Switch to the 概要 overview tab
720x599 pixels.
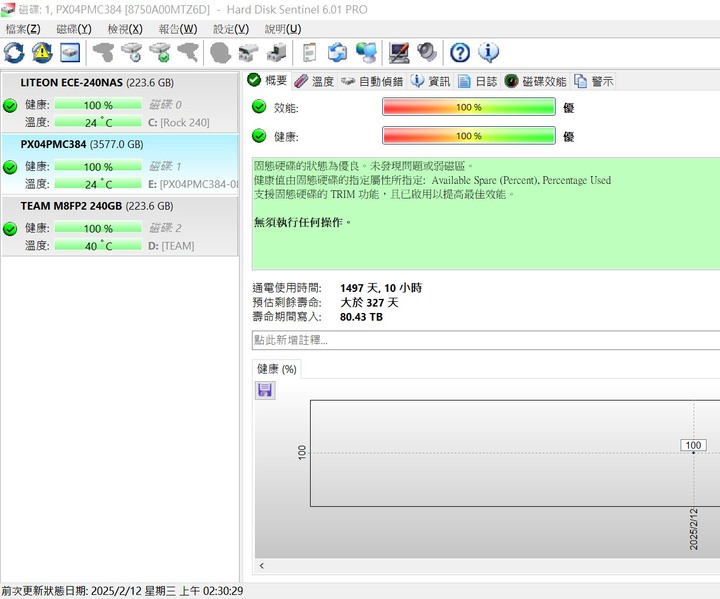[267, 80]
